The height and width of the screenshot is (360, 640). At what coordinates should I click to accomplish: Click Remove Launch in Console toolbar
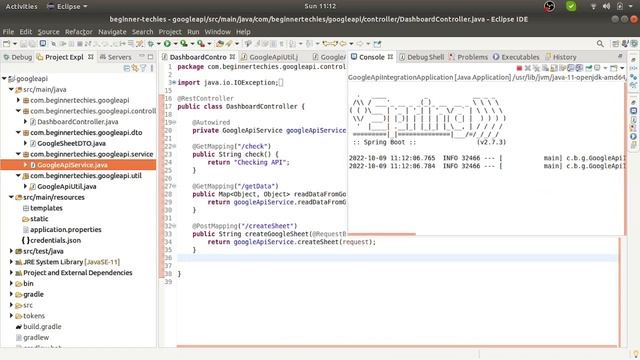click(x=528, y=68)
